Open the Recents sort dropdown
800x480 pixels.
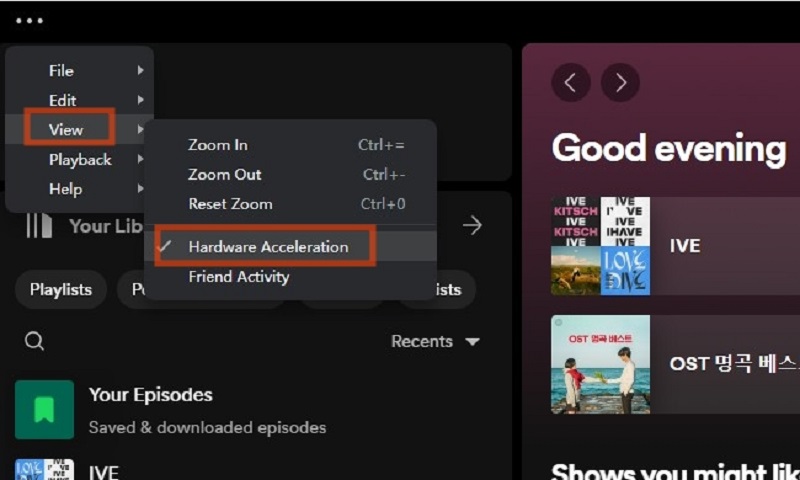(435, 341)
